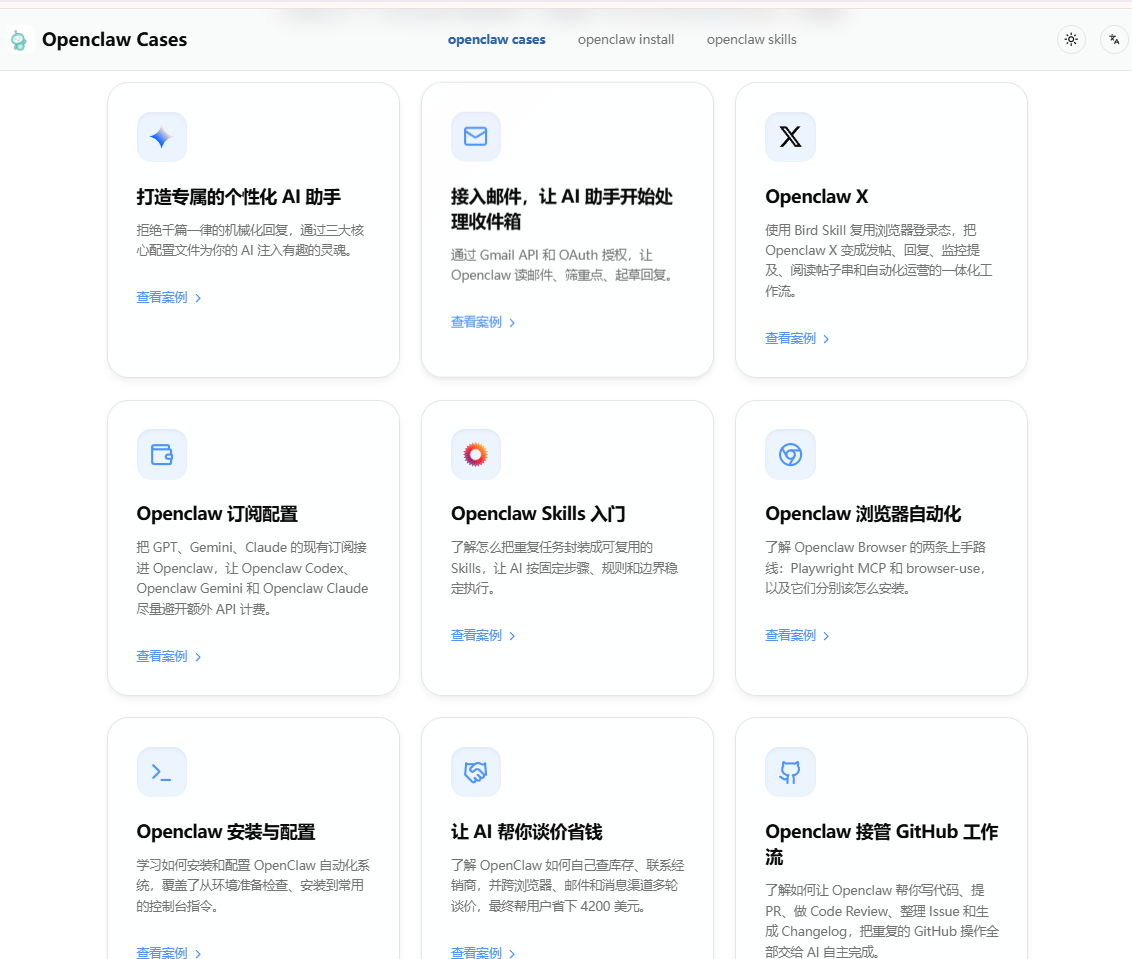Viewport: 1132px width, 959px height.
Task: Open 查看案例 under Openclaw Skills 入门
Action: [476, 635]
